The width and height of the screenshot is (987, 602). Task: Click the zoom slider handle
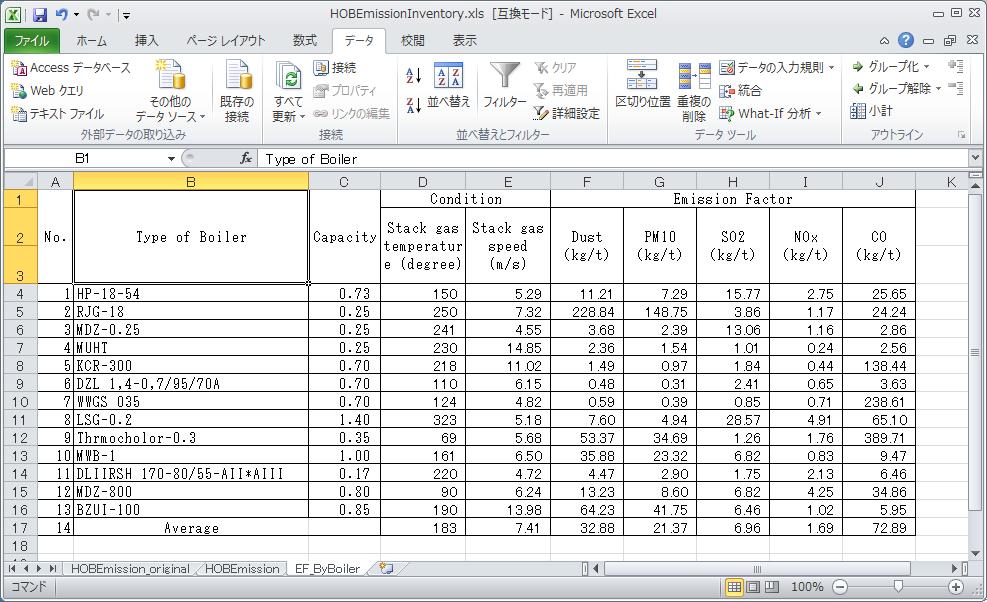click(898, 587)
